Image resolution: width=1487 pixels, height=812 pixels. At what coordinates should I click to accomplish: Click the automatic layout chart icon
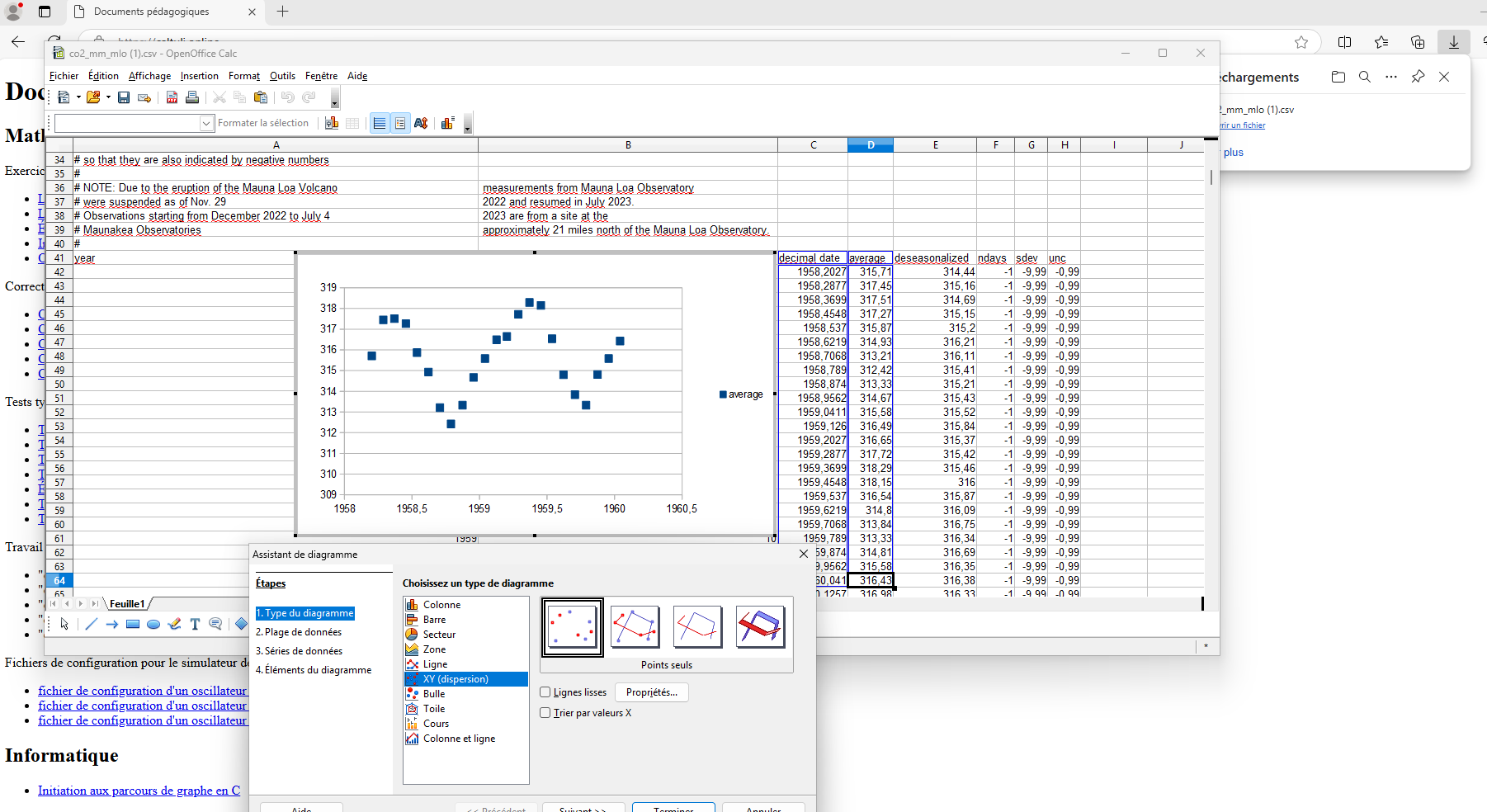tap(447, 123)
